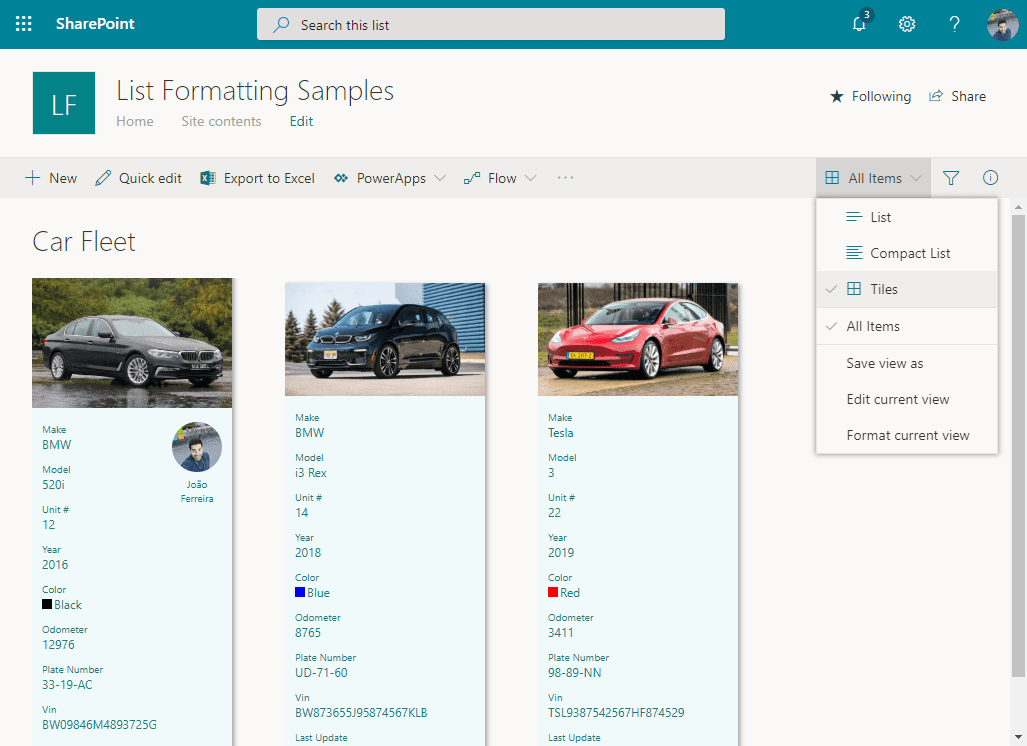Click the Following button label

coord(881,97)
